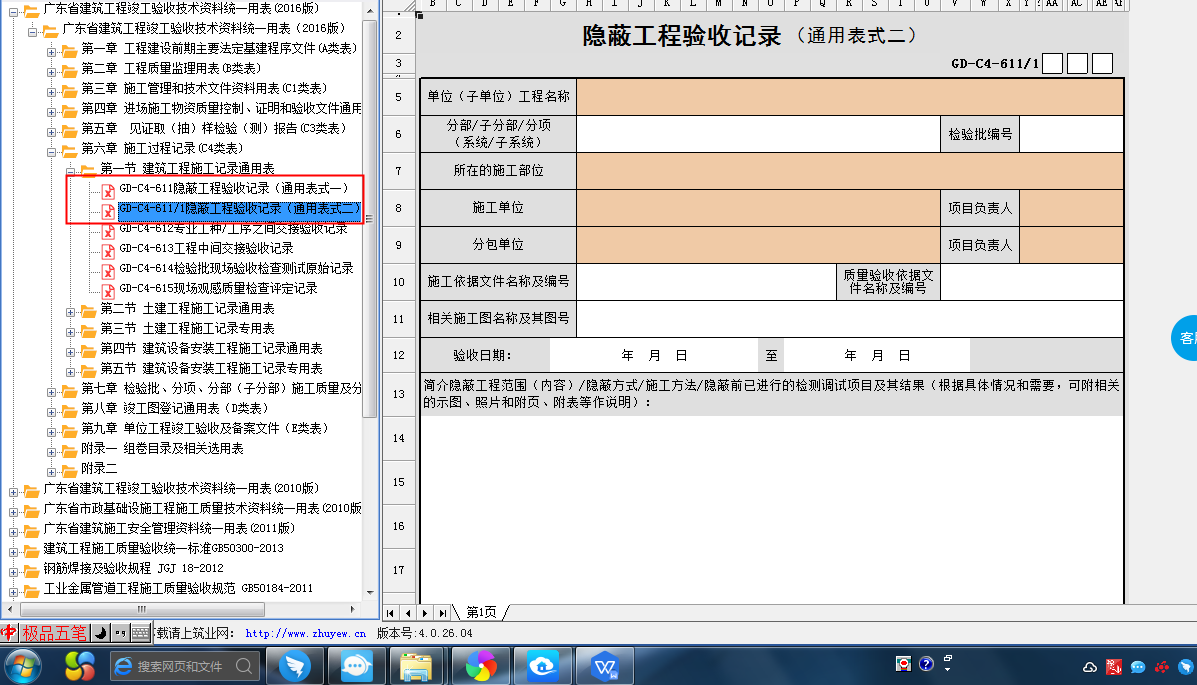Click the 极品五笔 keyboard icon
Screen dimensions: 1197x685
(x=140, y=633)
